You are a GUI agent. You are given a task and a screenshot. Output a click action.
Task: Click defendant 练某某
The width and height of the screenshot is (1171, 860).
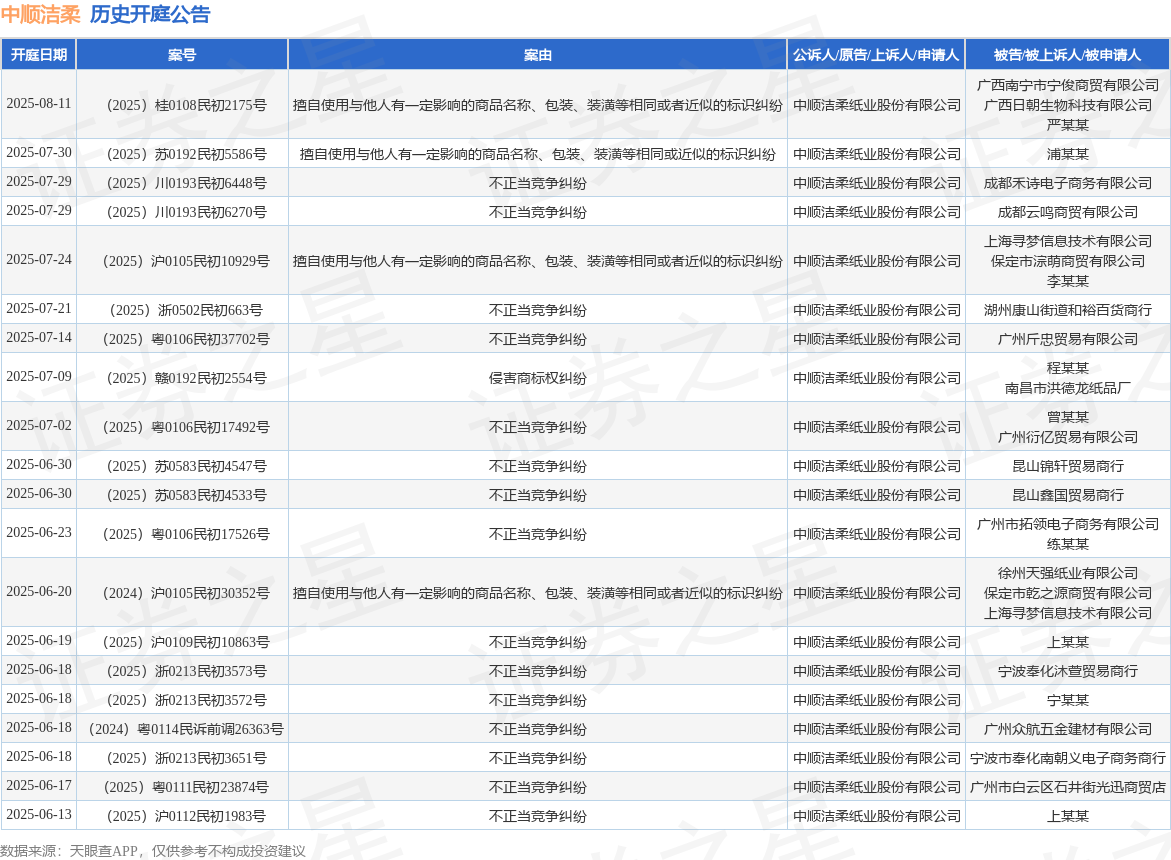pyautogui.click(x=1068, y=544)
